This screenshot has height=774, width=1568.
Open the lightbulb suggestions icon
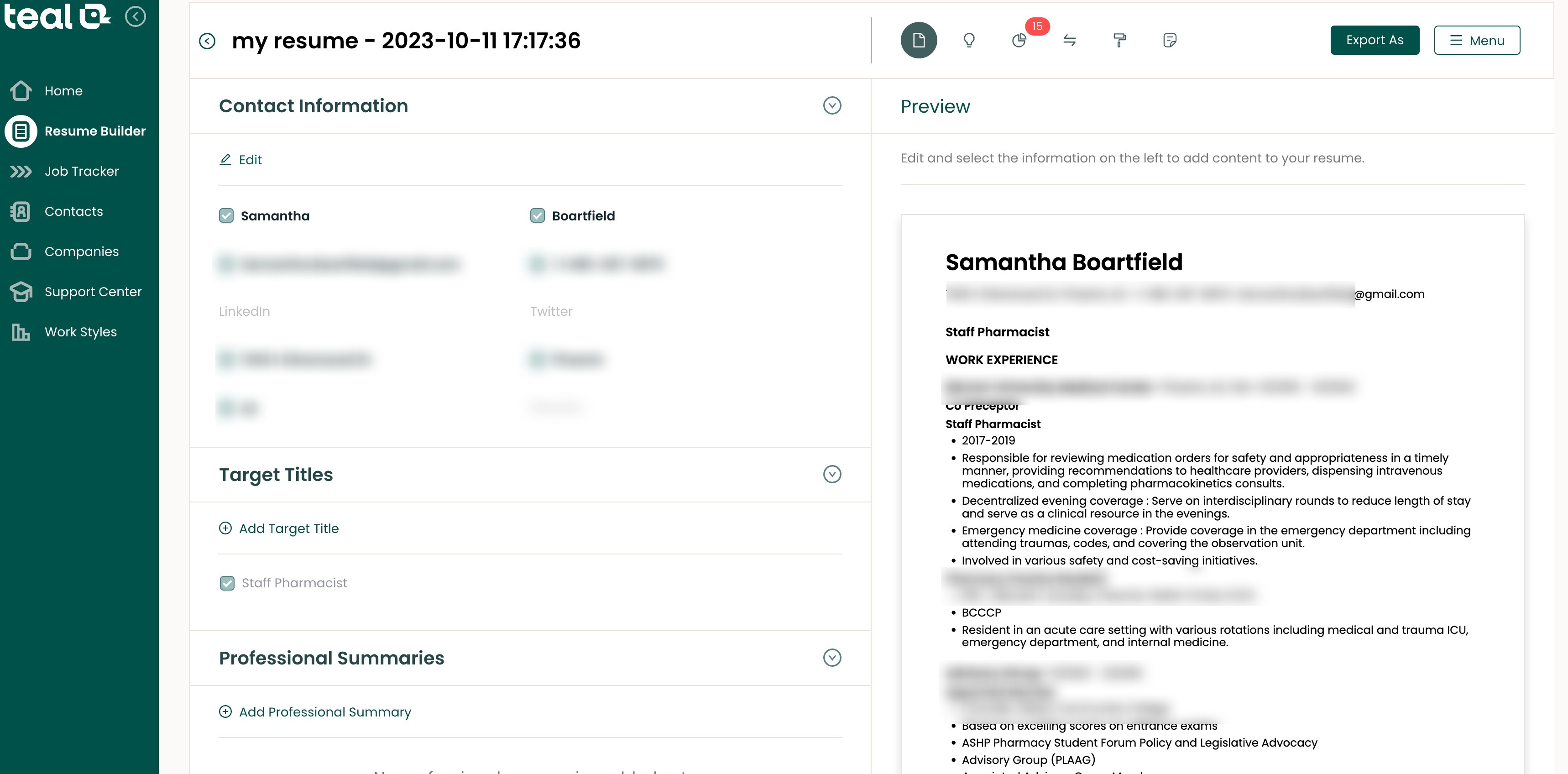969,40
